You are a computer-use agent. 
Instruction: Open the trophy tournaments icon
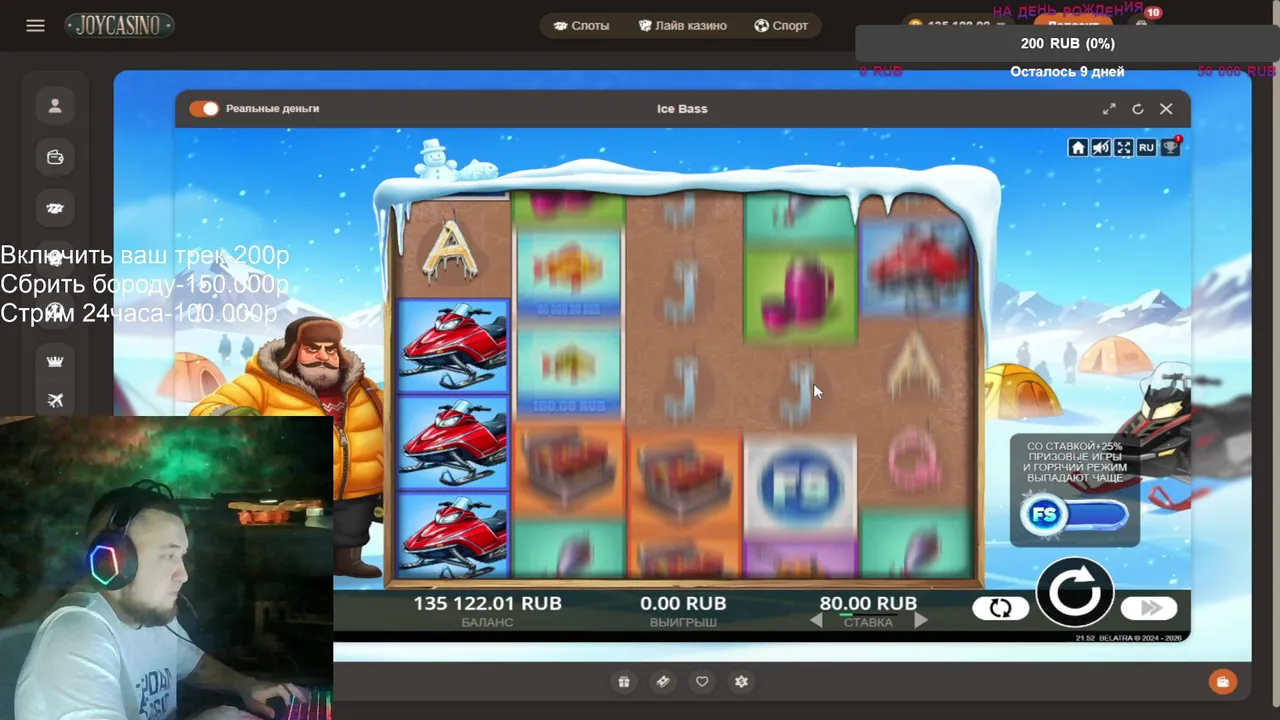point(1170,148)
